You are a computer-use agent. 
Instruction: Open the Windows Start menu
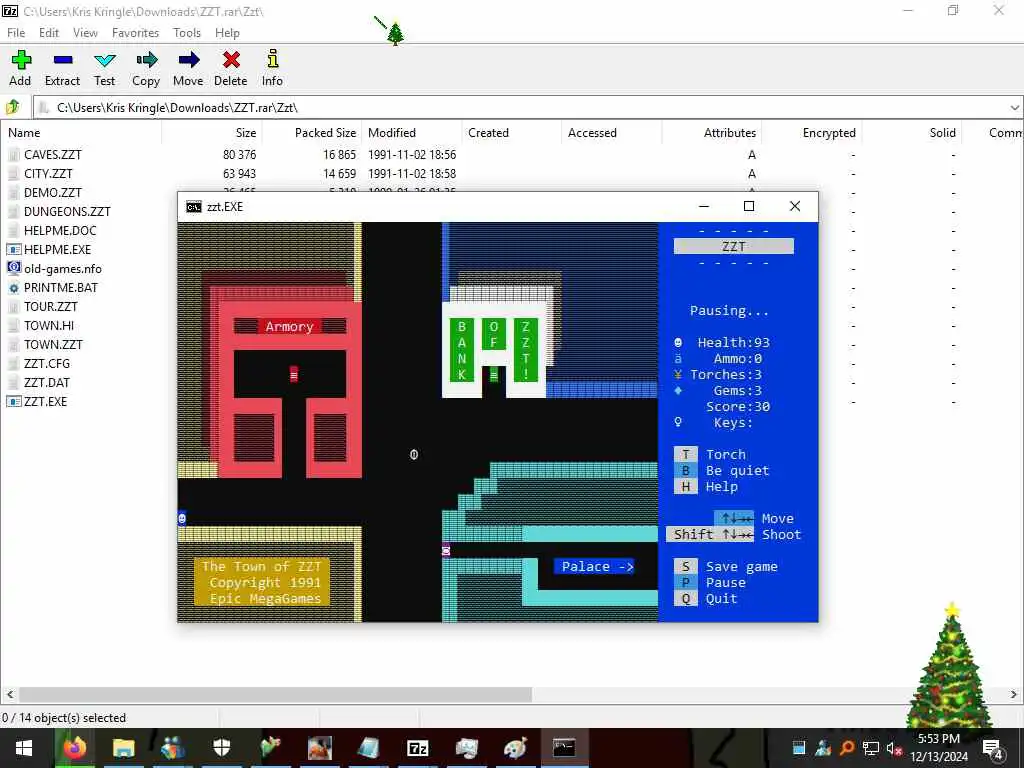click(24, 748)
